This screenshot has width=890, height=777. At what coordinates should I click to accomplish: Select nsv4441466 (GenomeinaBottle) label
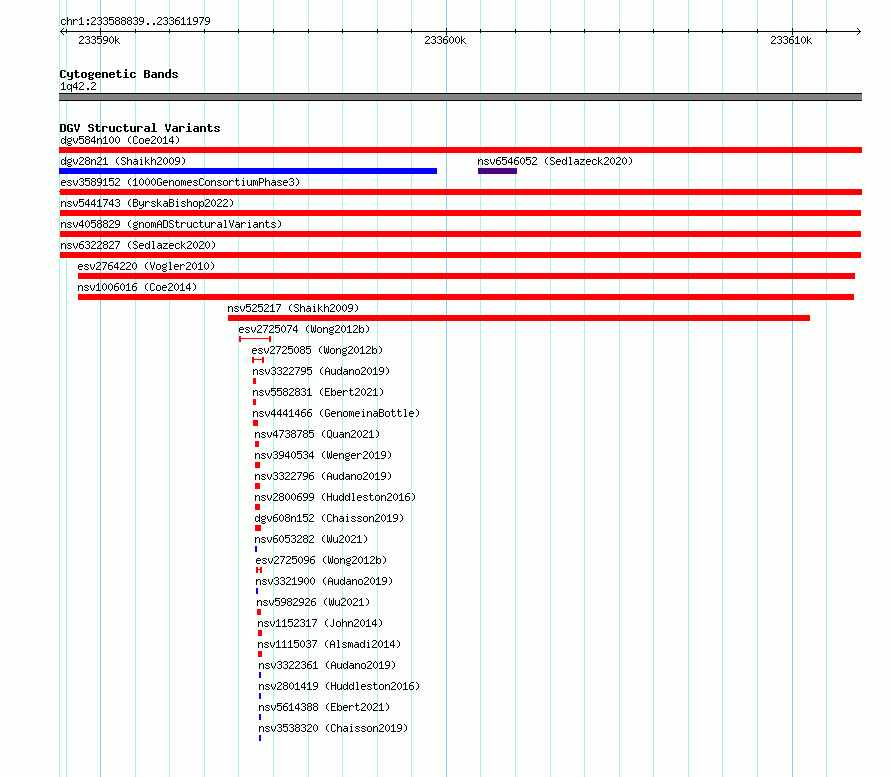tap(336, 413)
